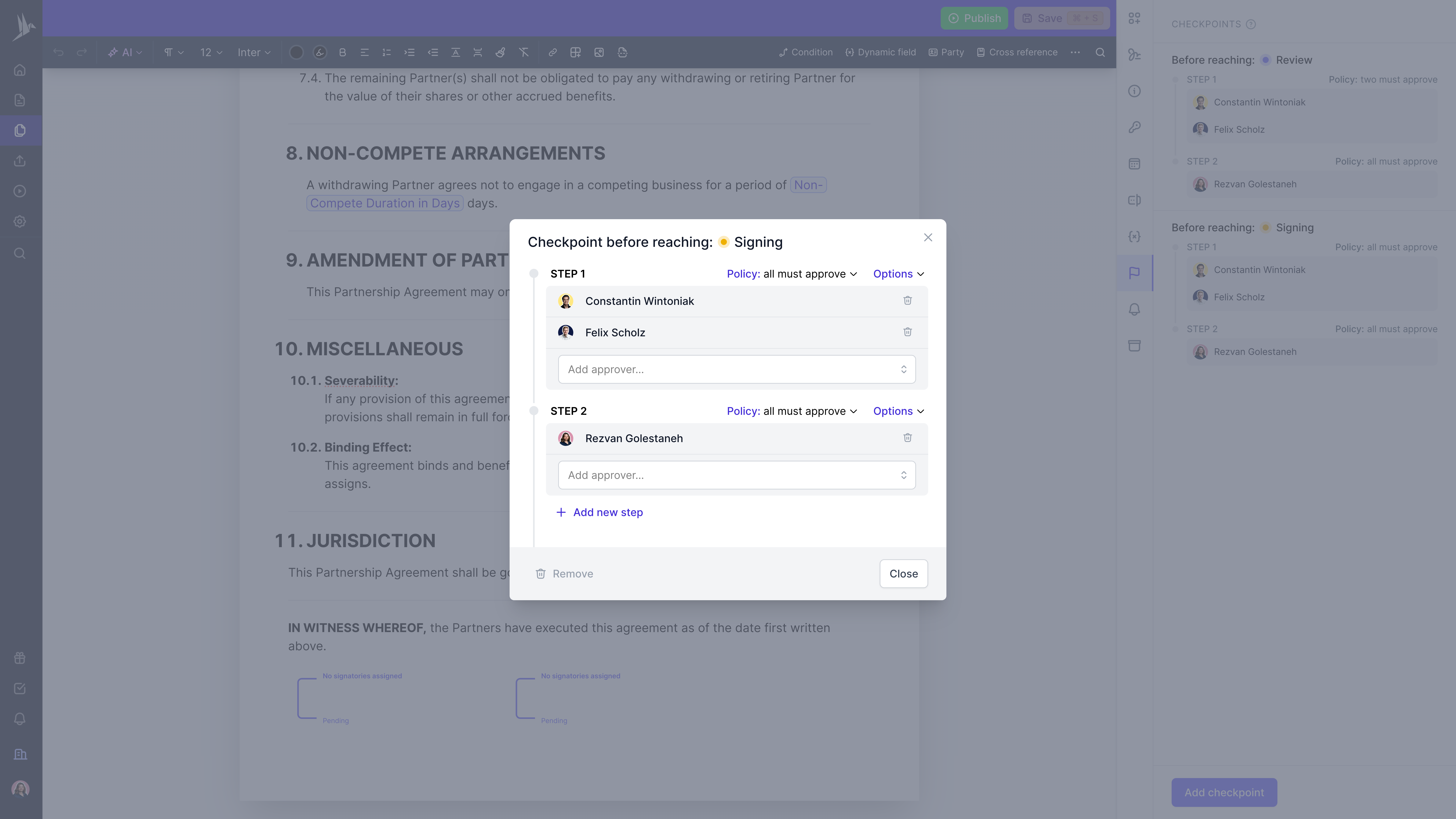Open reminders bell panel tab
1456x819 pixels.
pos(1134,309)
